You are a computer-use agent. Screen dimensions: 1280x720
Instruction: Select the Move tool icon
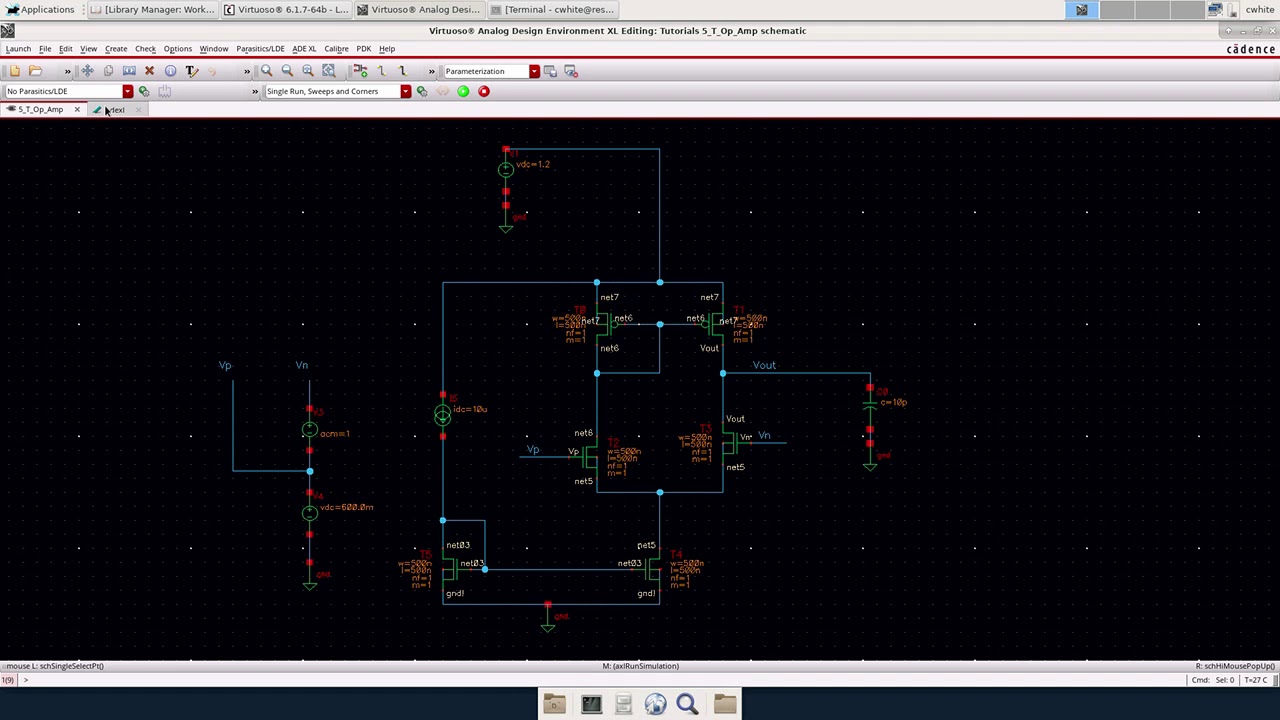click(87, 71)
